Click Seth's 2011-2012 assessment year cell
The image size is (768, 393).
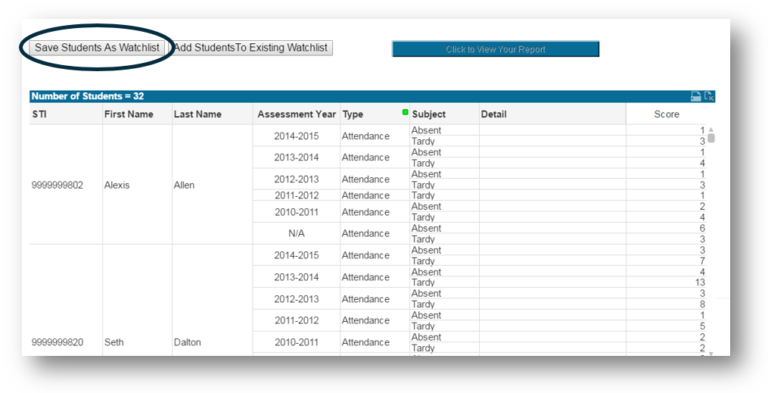click(296, 320)
